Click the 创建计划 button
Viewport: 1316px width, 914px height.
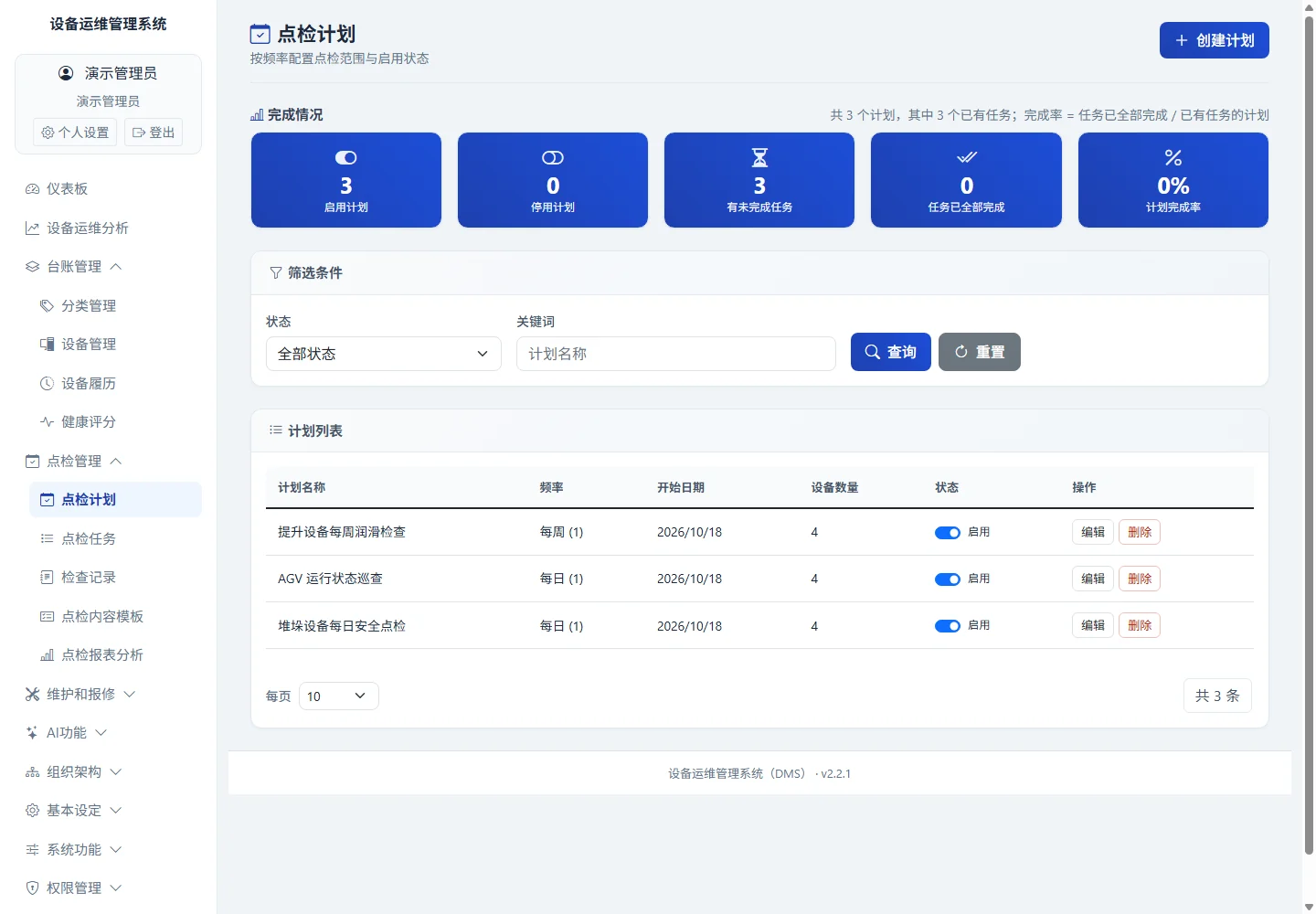[x=1215, y=40]
